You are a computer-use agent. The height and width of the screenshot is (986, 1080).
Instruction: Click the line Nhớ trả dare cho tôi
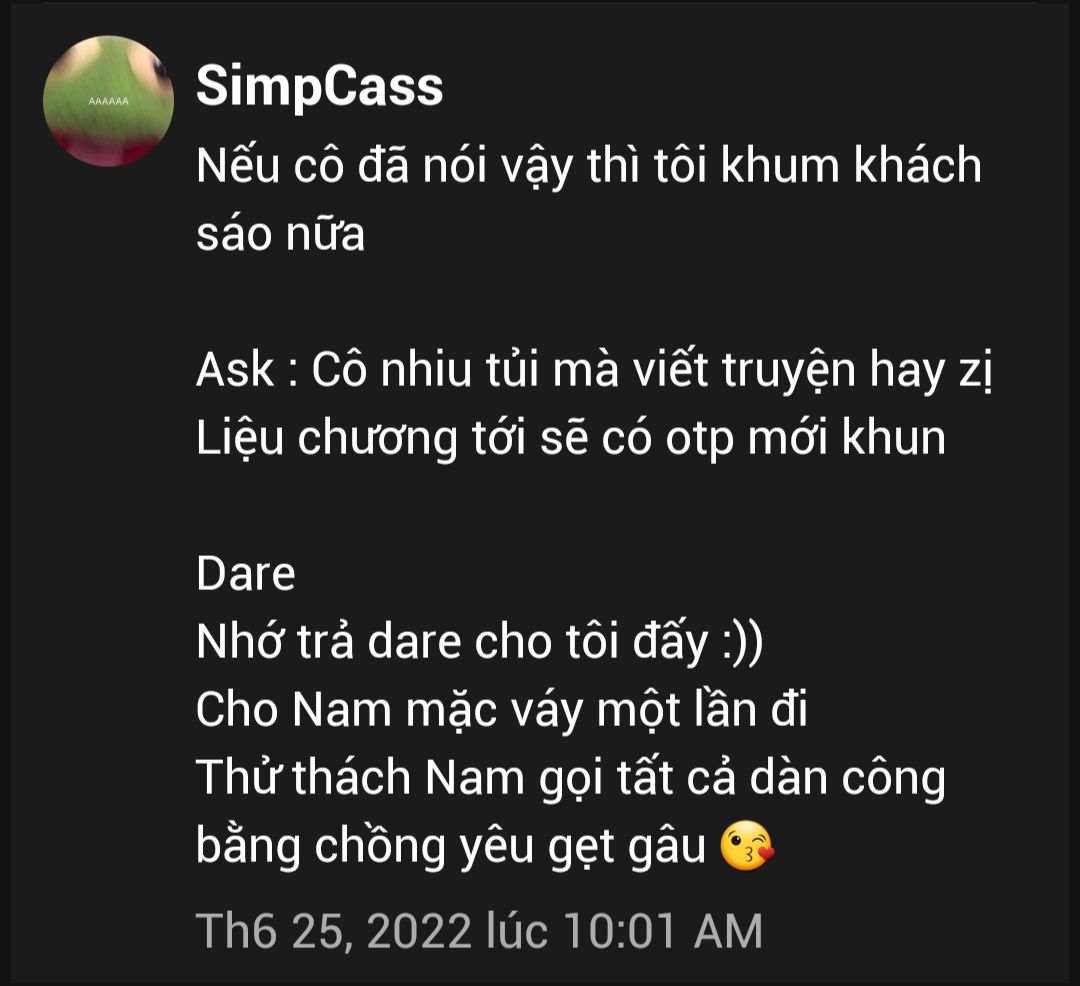(479, 642)
